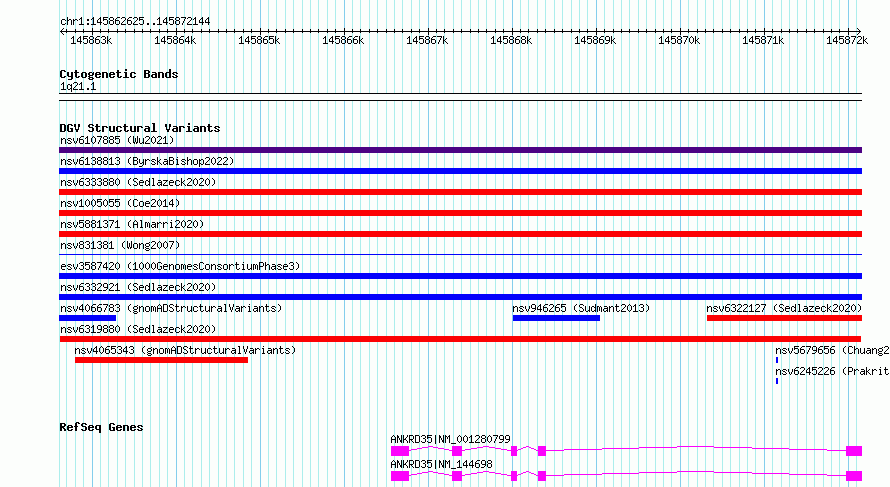
Task: Open the nsv6322127 (Sedlazeck2020) label
Action: (x=784, y=308)
